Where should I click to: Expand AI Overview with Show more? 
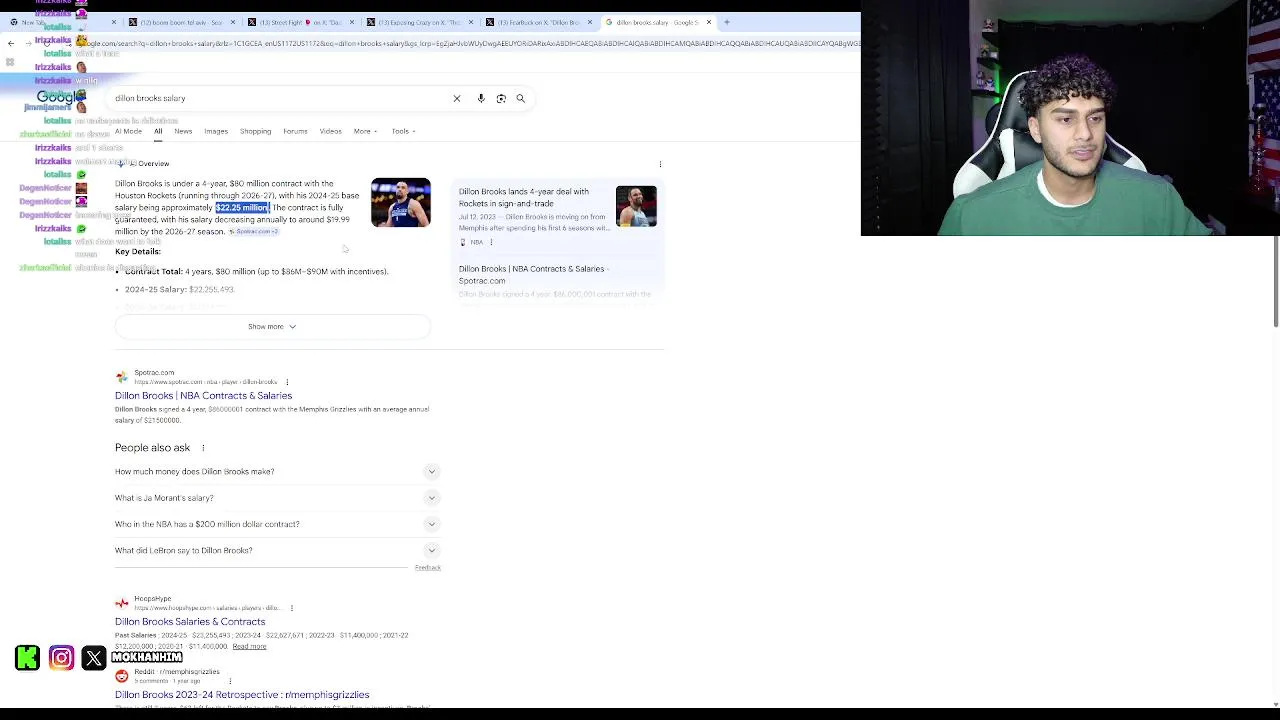coord(272,326)
